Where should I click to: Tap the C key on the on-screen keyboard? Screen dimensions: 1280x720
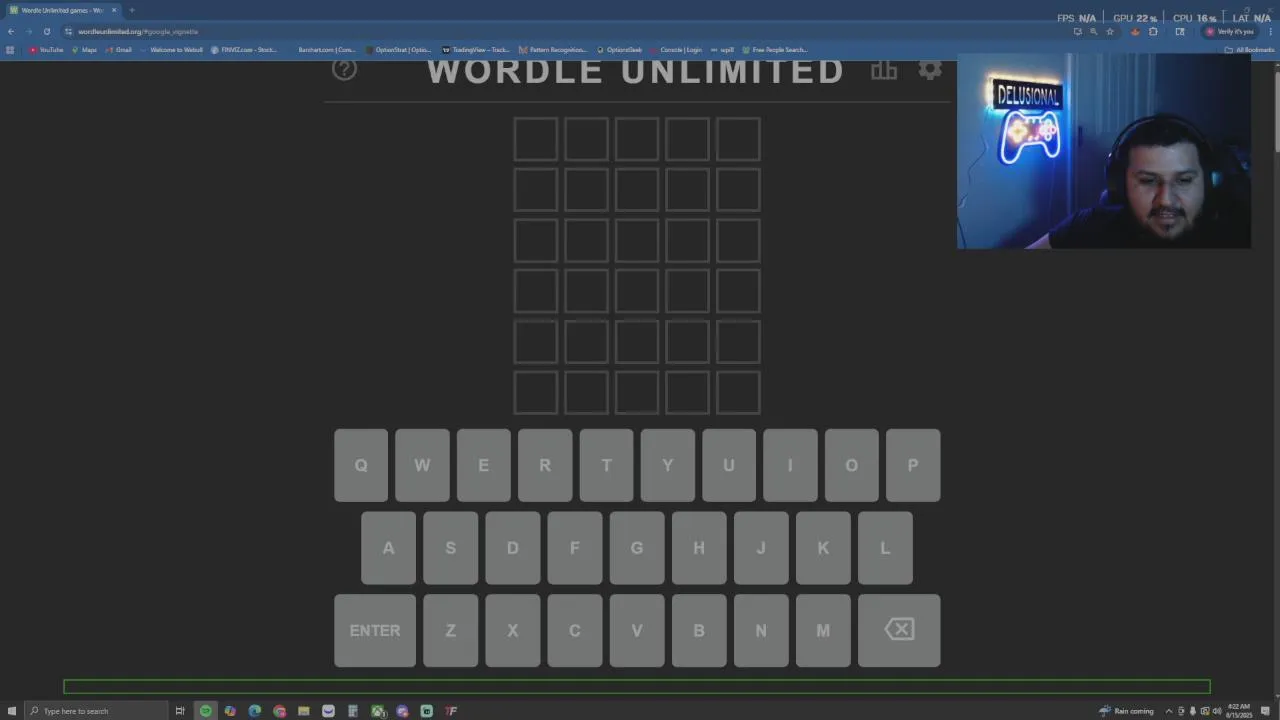click(x=574, y=630)
